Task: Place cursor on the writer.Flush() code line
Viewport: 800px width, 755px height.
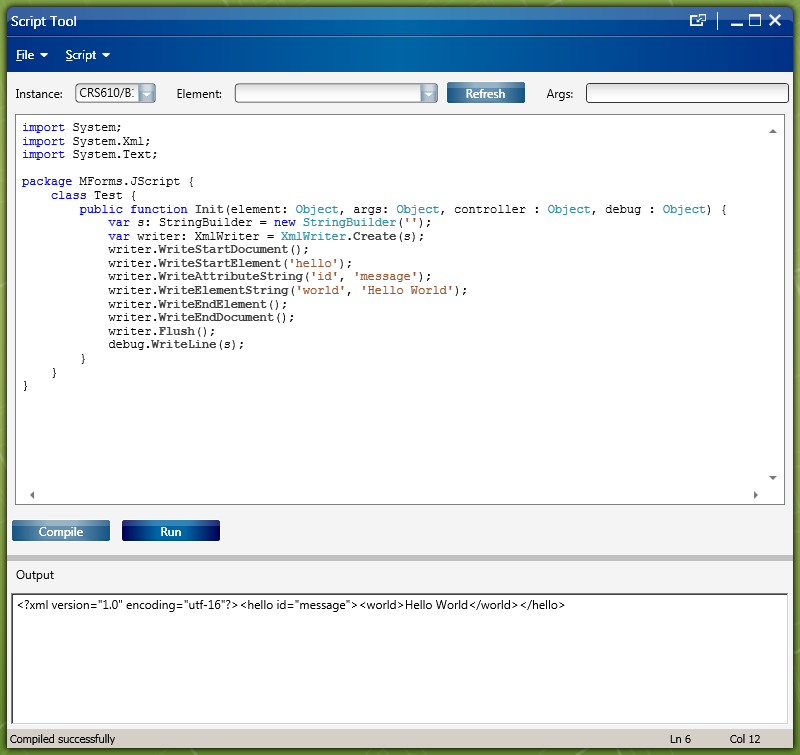Action: [x=161, y=331]
